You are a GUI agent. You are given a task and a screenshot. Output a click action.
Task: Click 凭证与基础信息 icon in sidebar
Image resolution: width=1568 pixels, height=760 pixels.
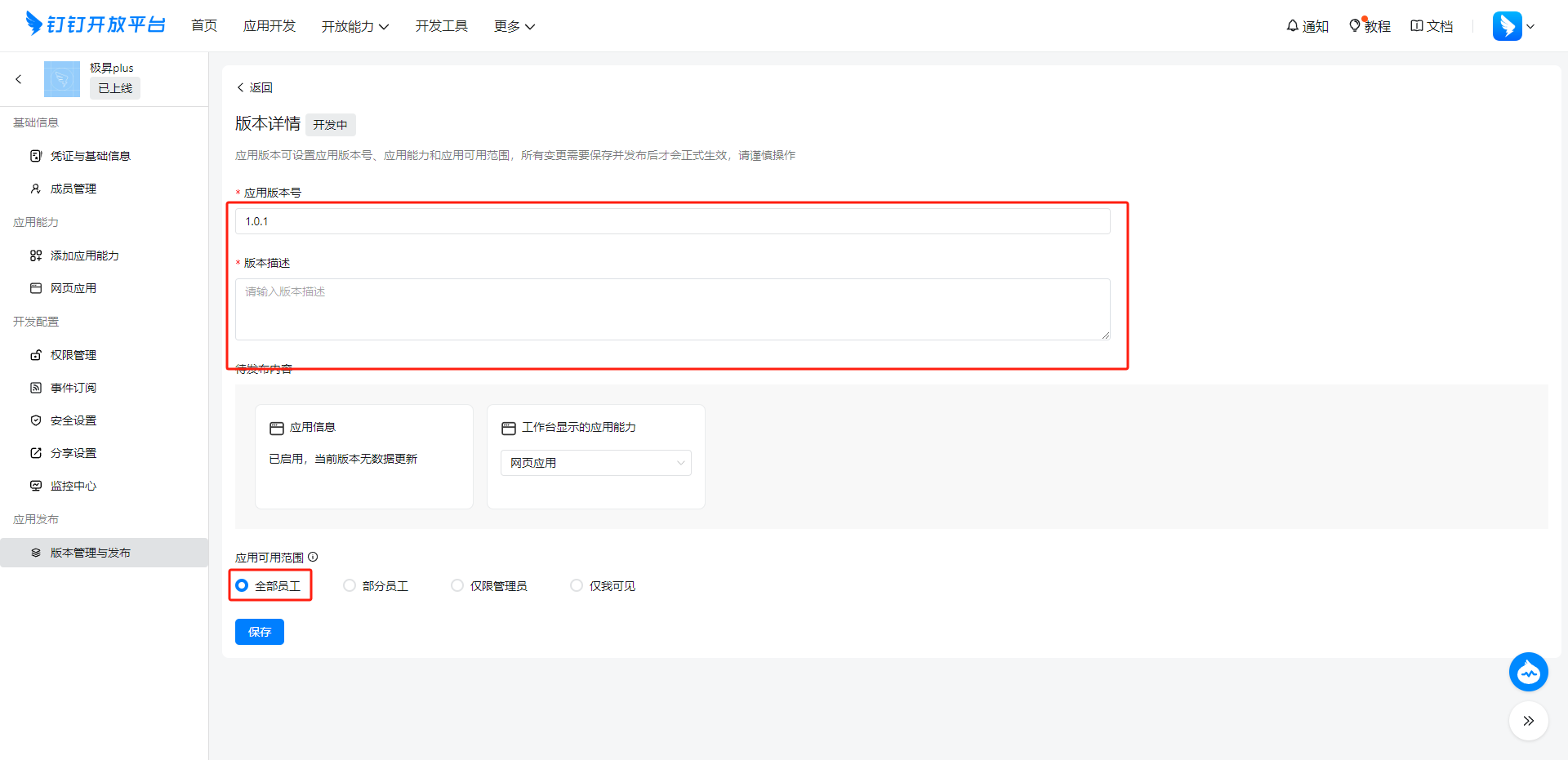(36, 156)
